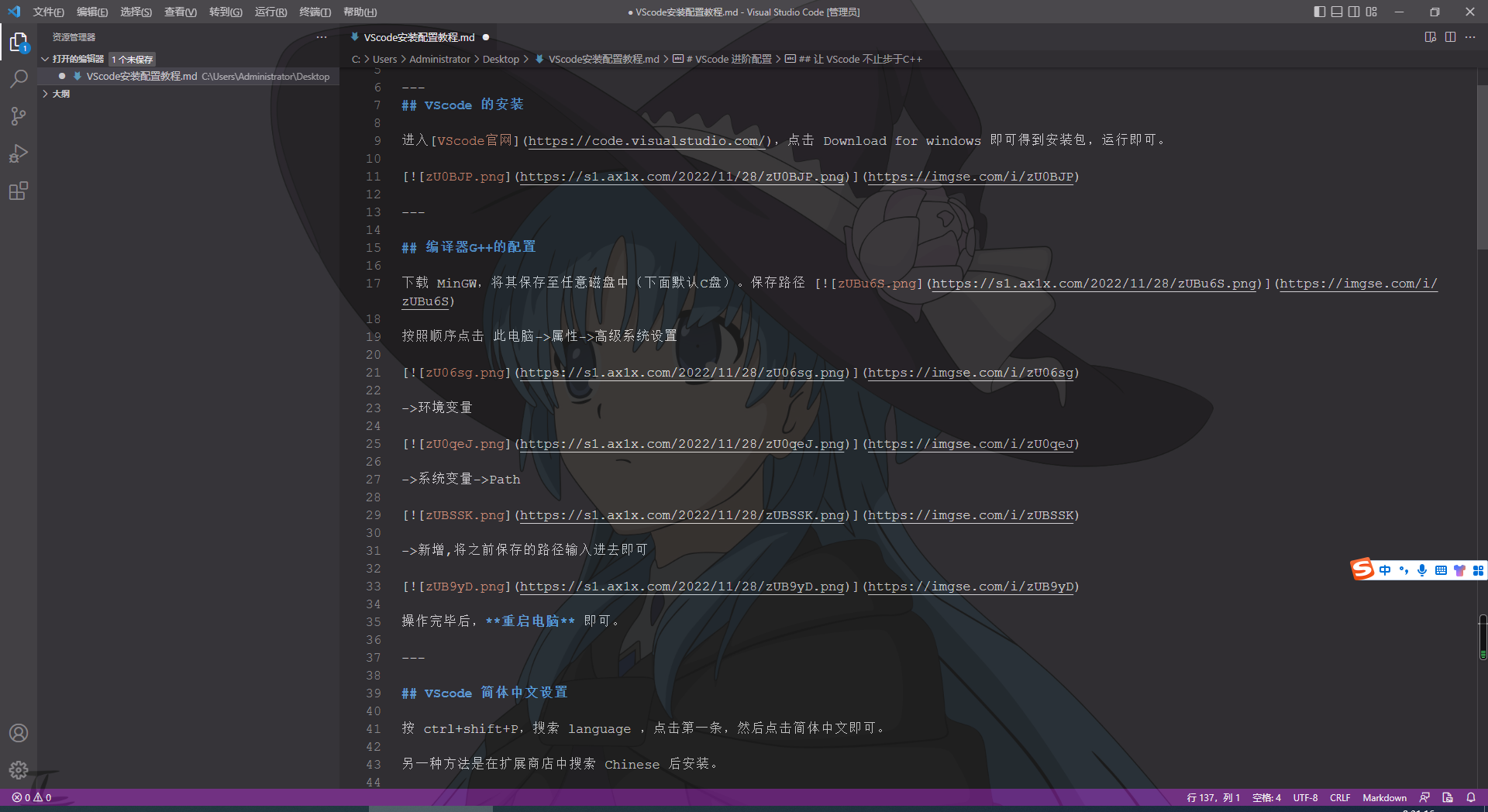The height and width of the screenshot is (812, 1488).
Task: Open the Source Control view
Action: (19, 116)
